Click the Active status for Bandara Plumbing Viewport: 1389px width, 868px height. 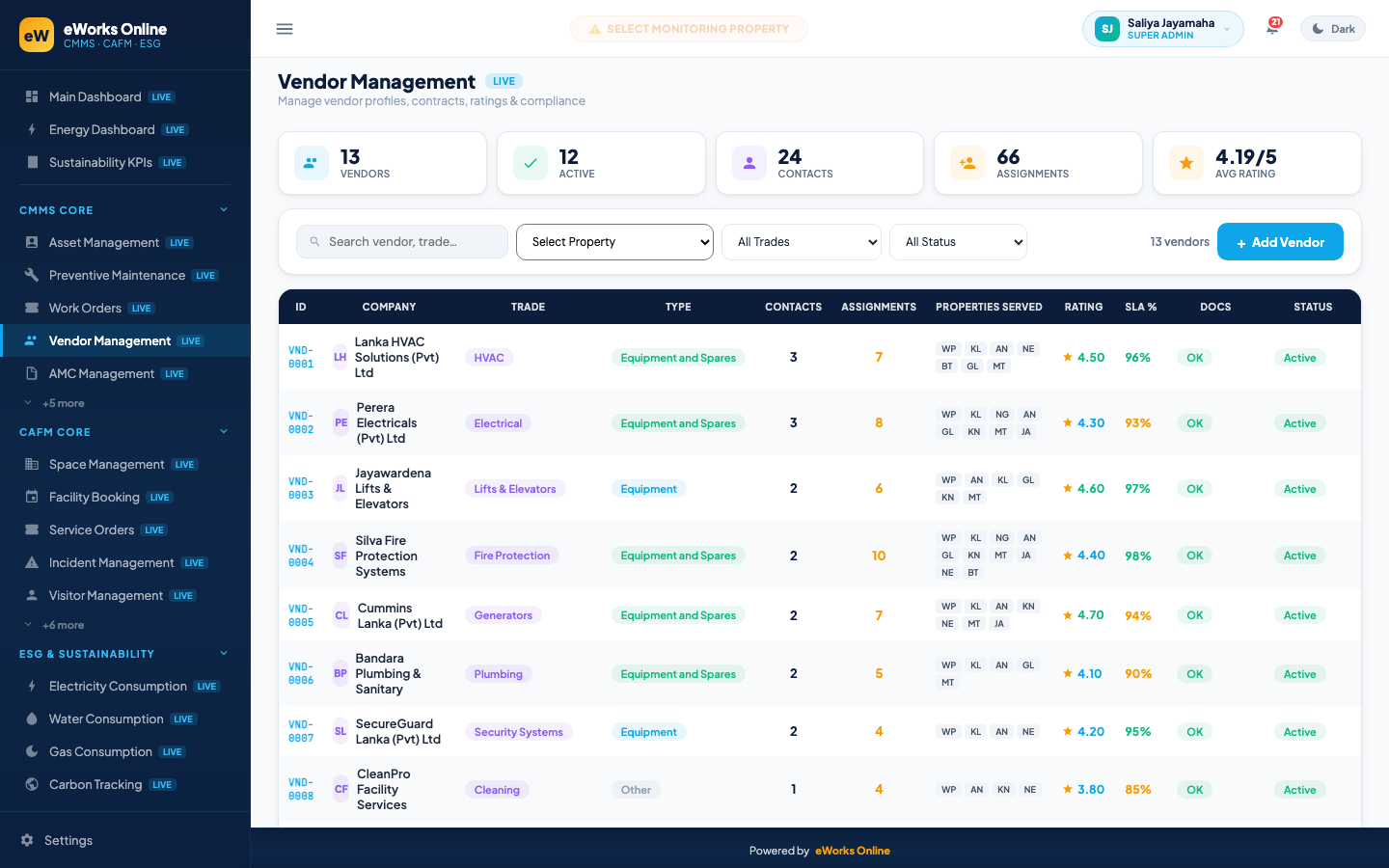1299,674
